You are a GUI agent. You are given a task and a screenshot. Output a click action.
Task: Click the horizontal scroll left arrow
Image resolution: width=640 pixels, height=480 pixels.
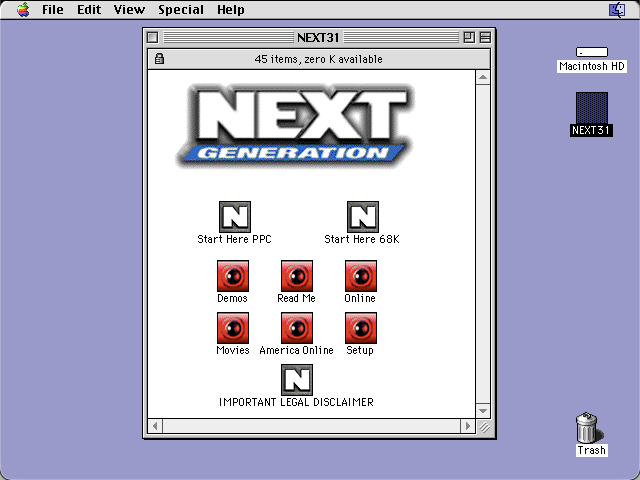pyautogui.click(x=155, y=427)
